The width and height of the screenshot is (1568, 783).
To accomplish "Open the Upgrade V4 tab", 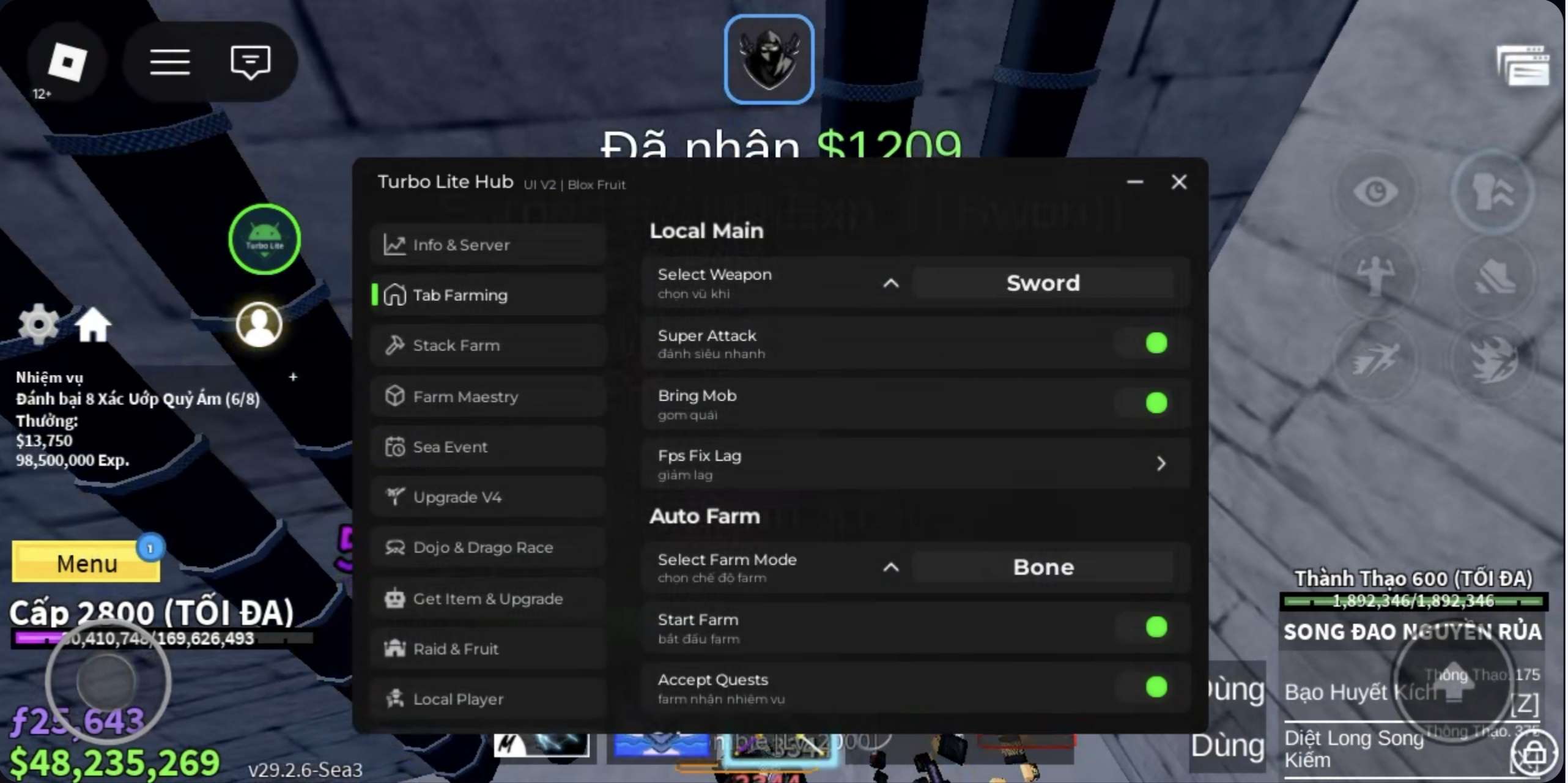I will tap(488, 497).
